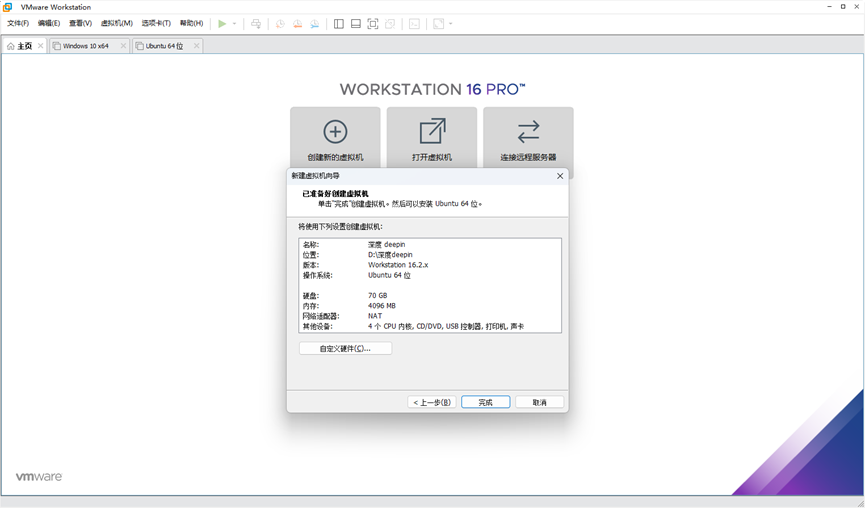Image resolution: width=865 pixels, height=508 pixels.
Task: Maximize the VMware Workstation window
Action: pos(843,7)
